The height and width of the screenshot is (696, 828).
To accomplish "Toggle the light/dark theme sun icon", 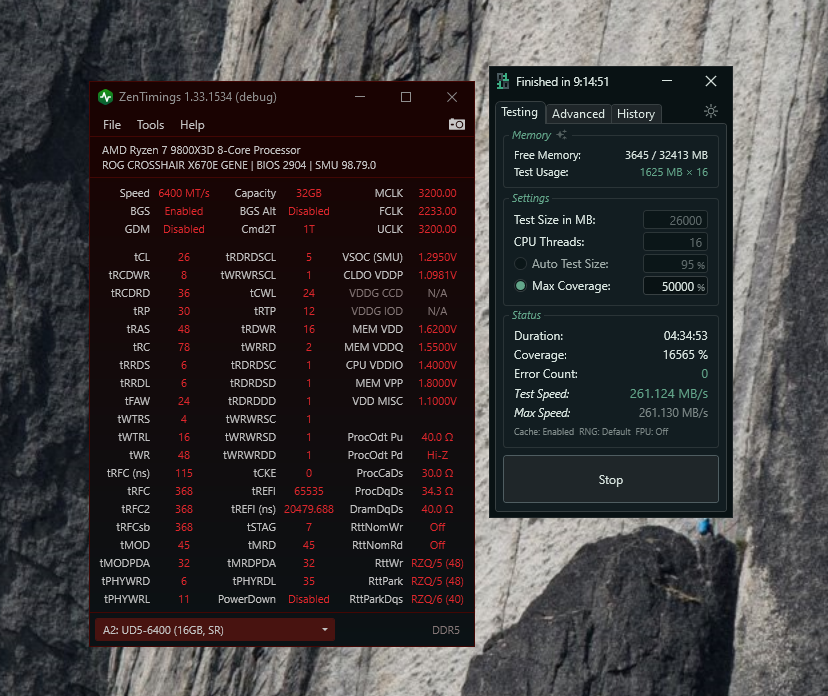I will pyautogui.click(x=711, y=111).
